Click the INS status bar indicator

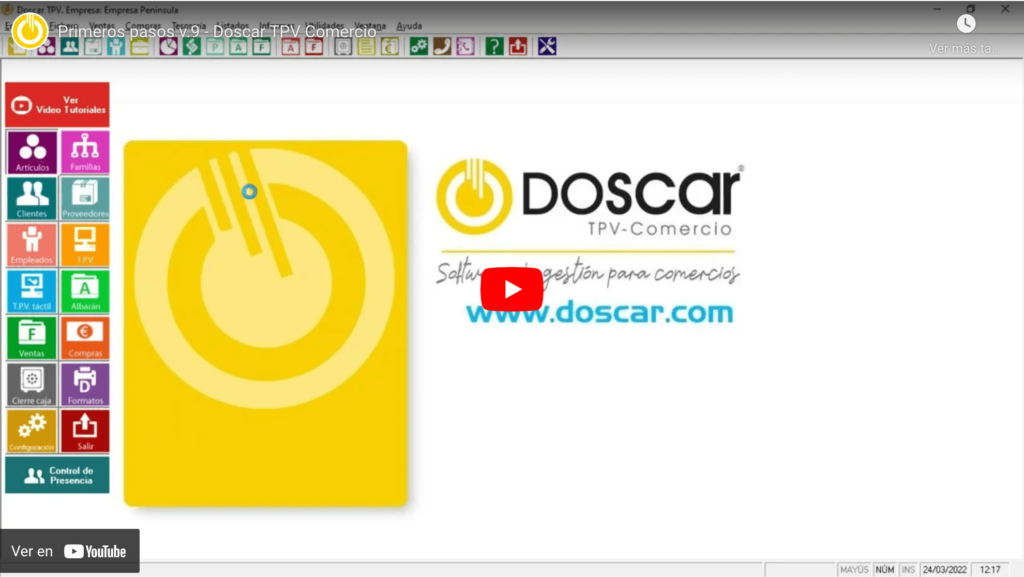tap(908, 570)
